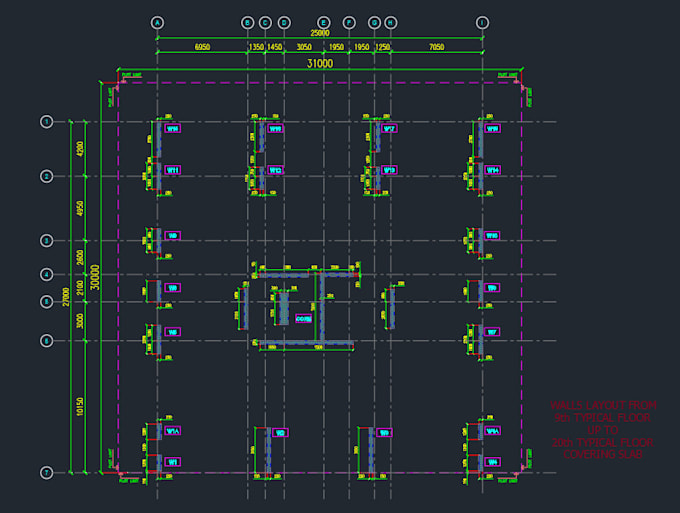The width and height of the screenshot is (680, 513).
Task: Select grid bubble G at top
Action: click(374, 23)
